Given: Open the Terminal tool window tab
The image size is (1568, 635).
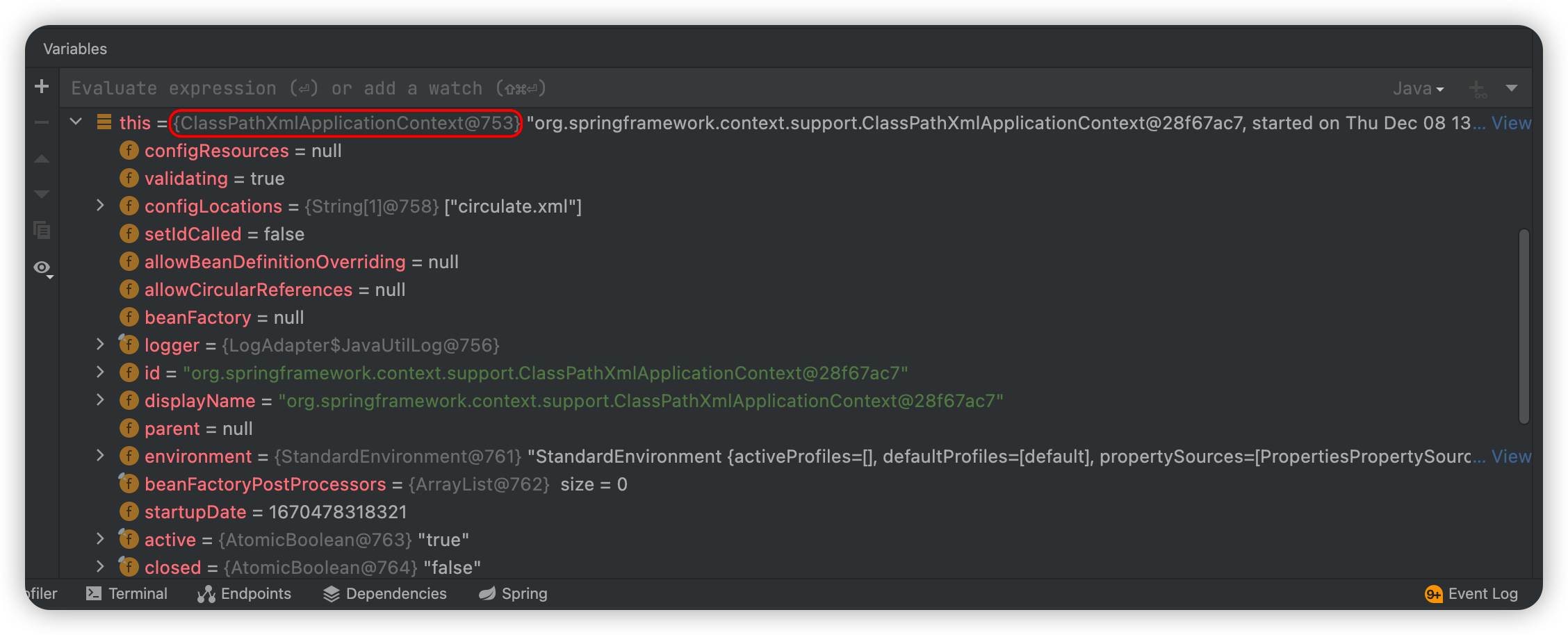Looking at the screenshot, I should pos(127,594).
